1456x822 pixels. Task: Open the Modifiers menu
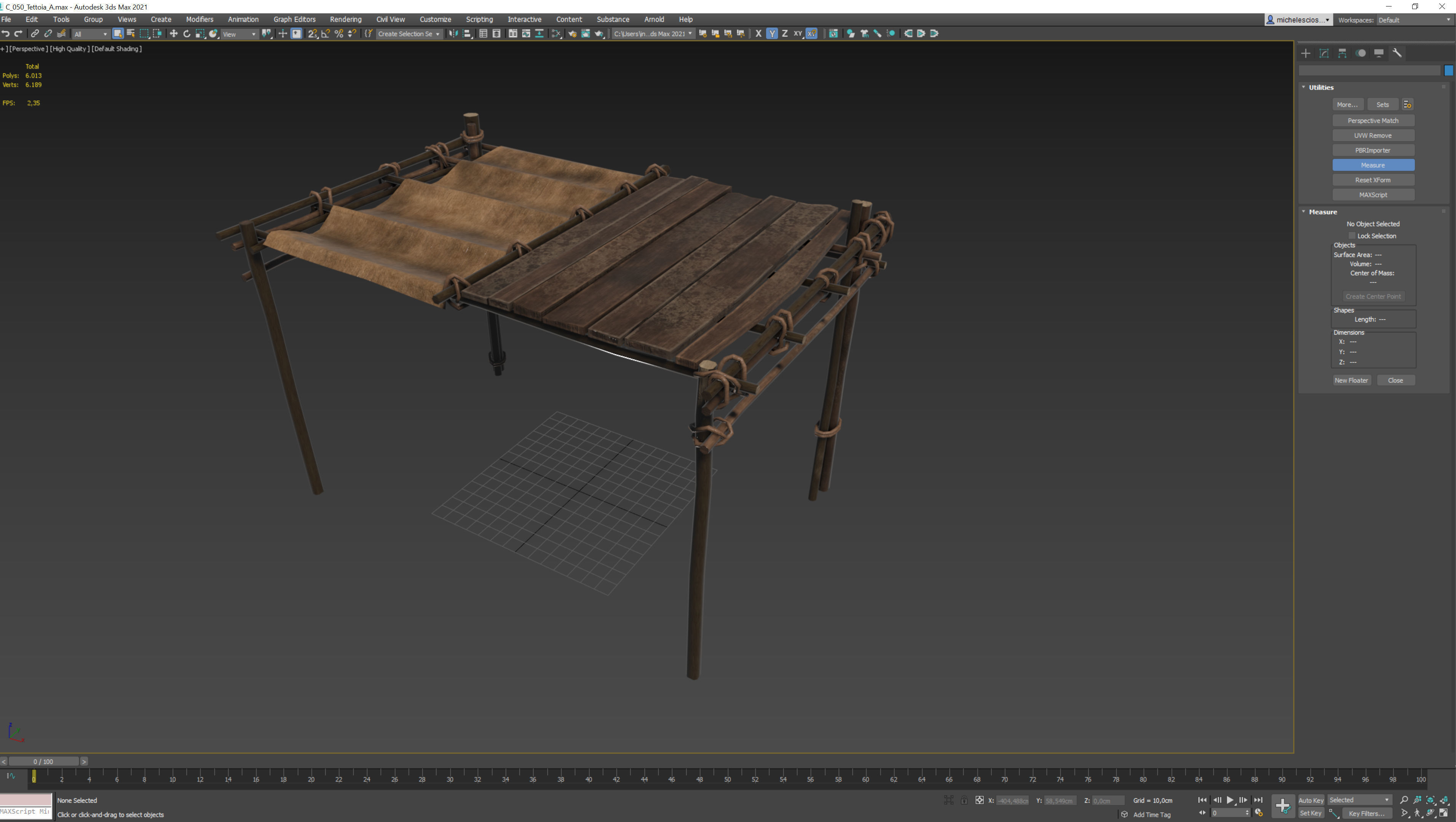(200, 19)
